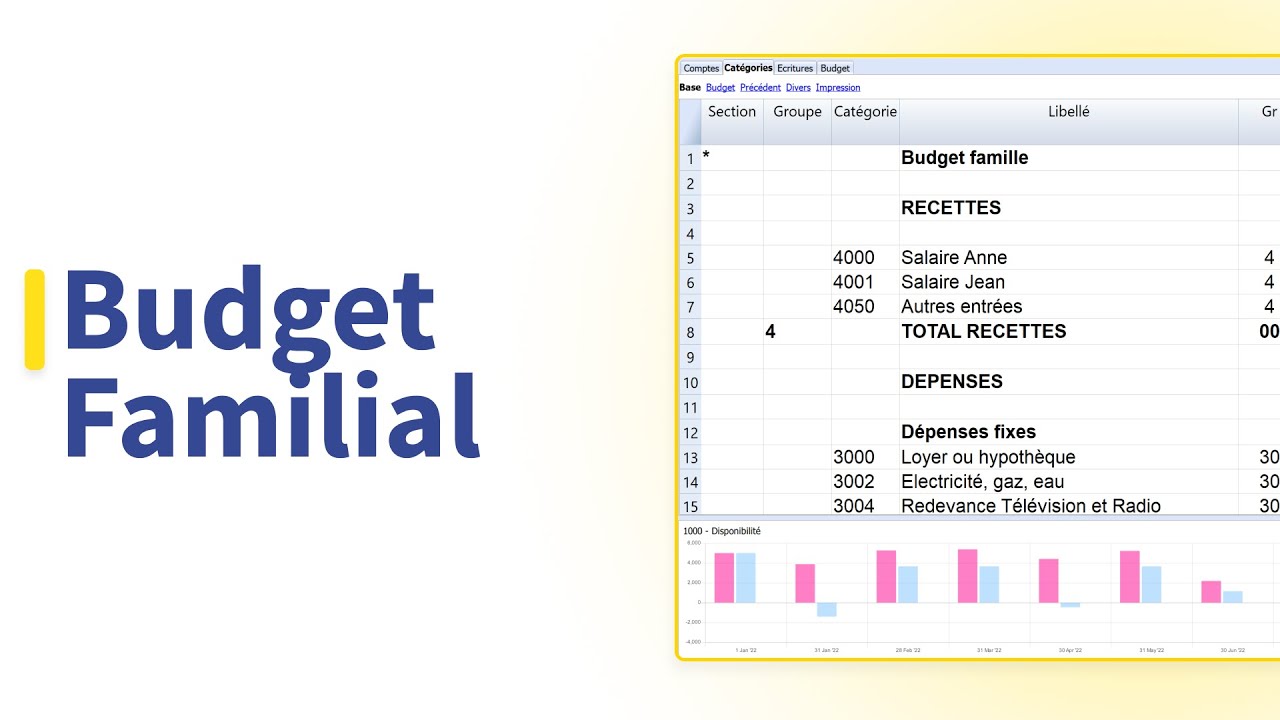Select the 'Dépenses fixes' cell
The height and width of the screenshot is (720, 1280).
coord(1069,432)
